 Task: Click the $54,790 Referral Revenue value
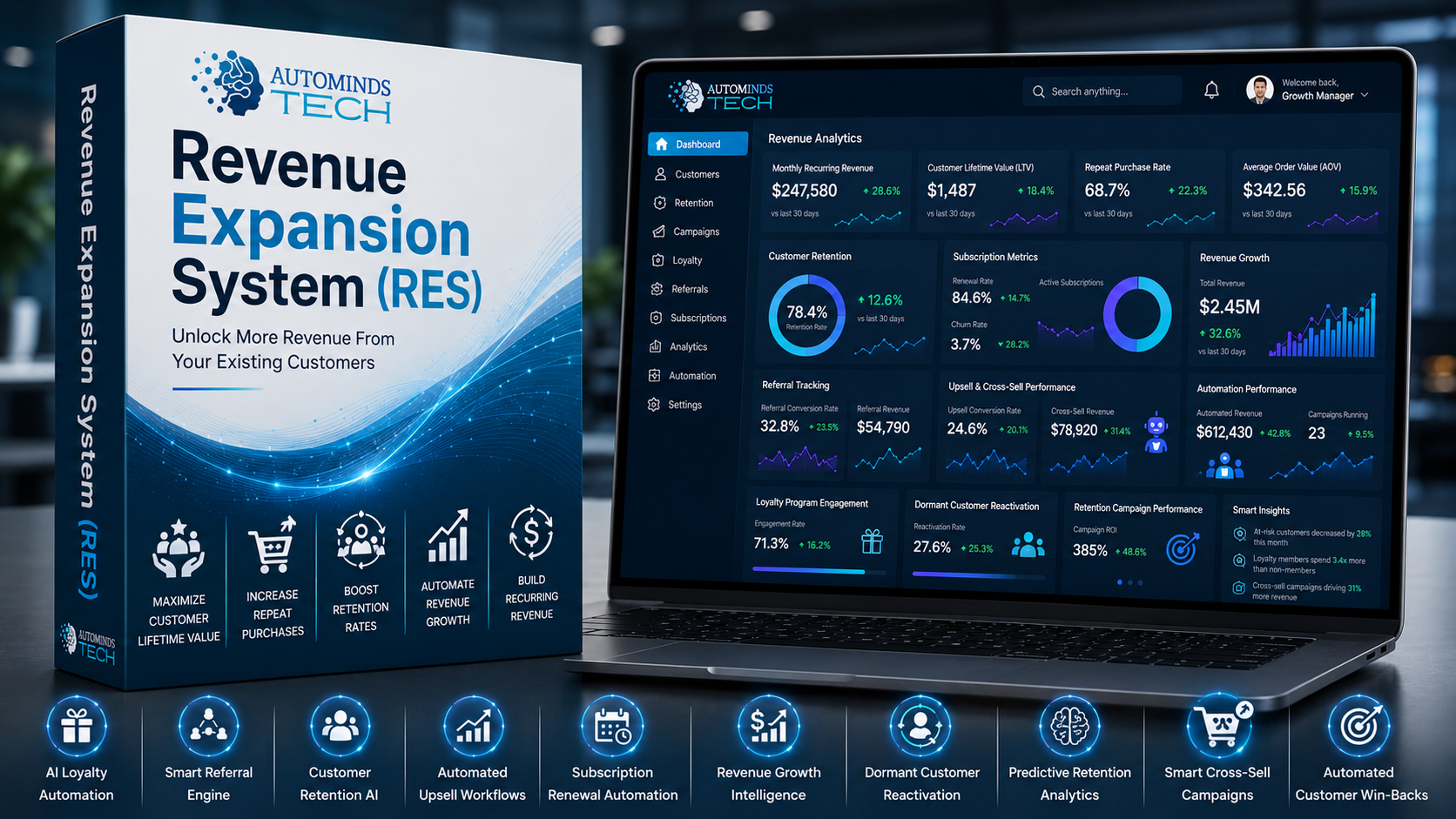tap(883, 427)
